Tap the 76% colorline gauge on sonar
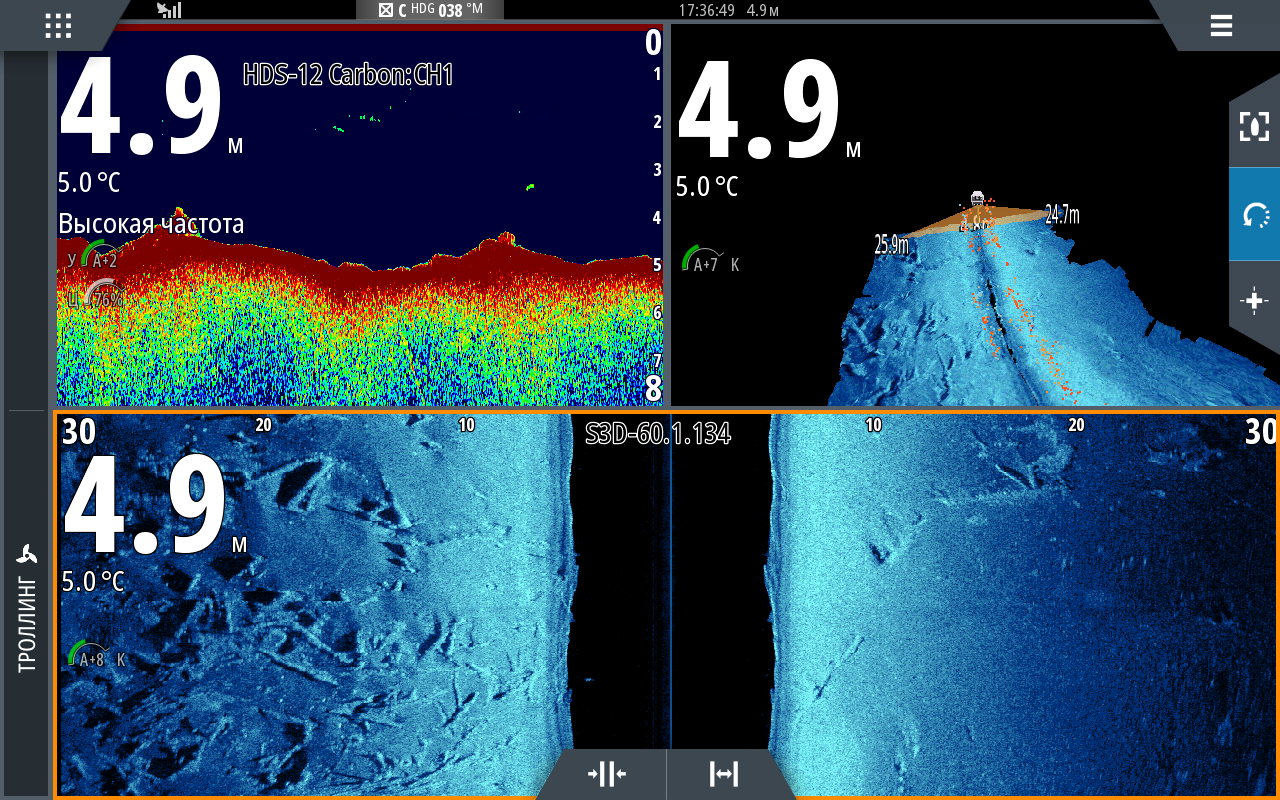 102,297
